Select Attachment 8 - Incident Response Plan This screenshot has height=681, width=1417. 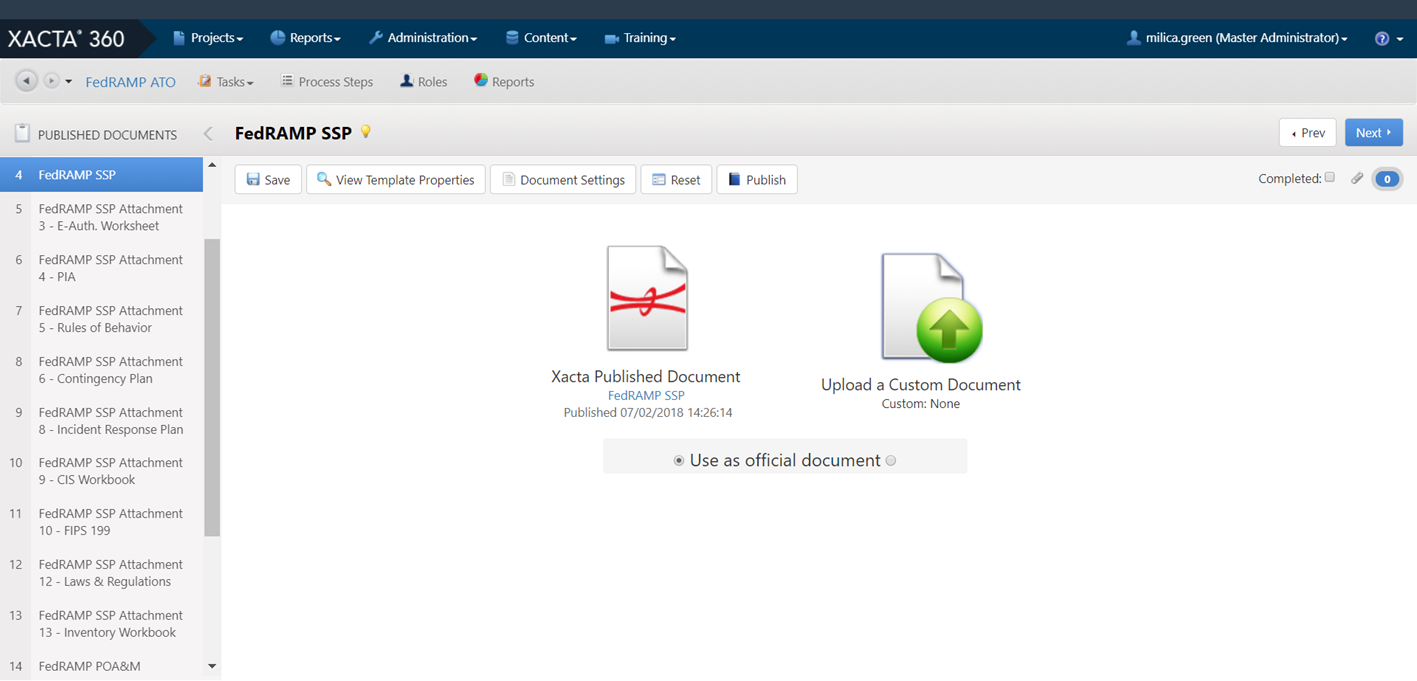point(101,421)
